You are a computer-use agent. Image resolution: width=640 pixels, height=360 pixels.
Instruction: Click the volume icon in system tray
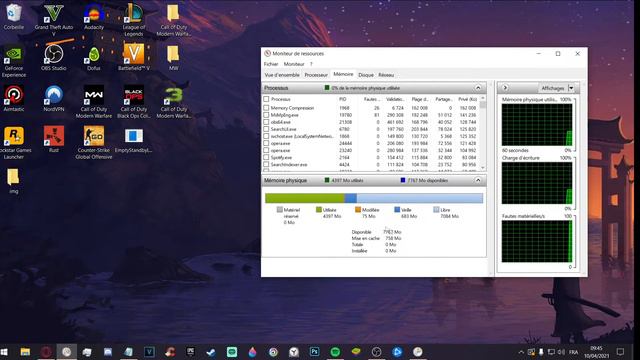point(562,352)
